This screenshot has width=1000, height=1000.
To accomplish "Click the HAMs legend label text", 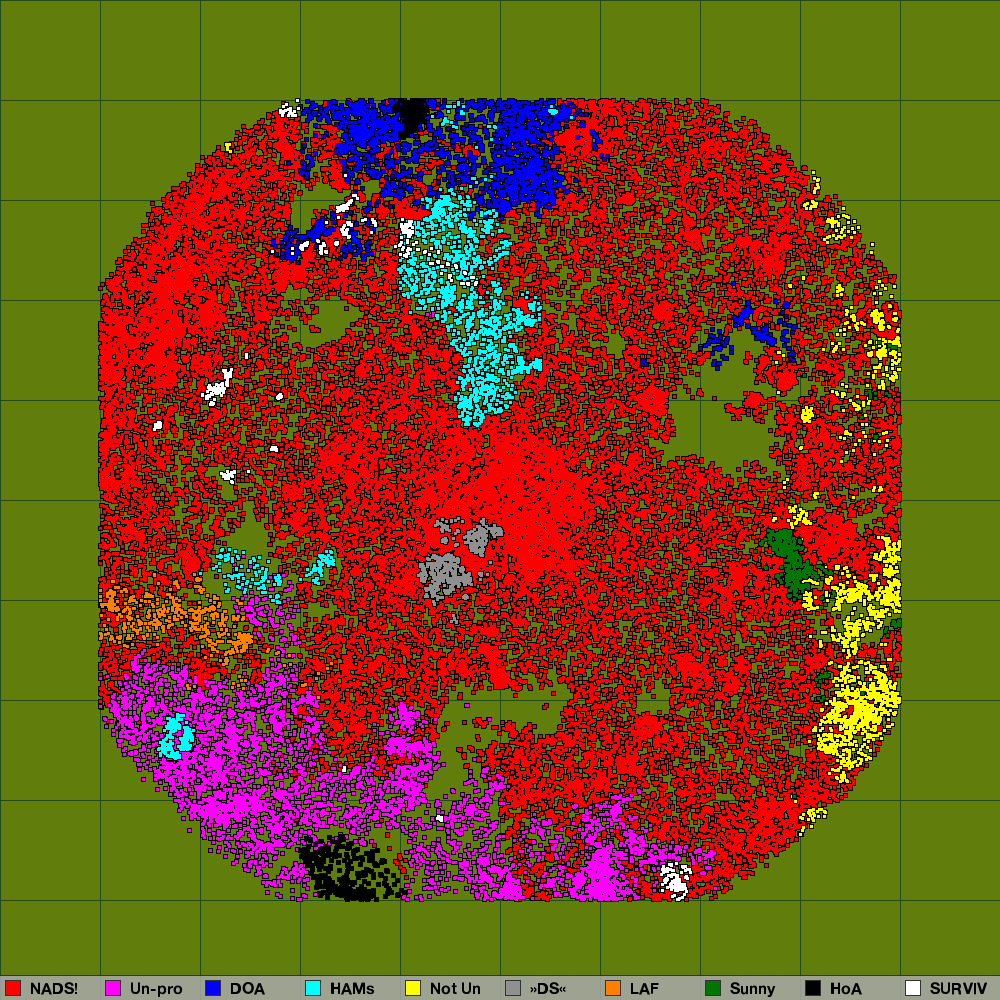I will tap(352, 988).
